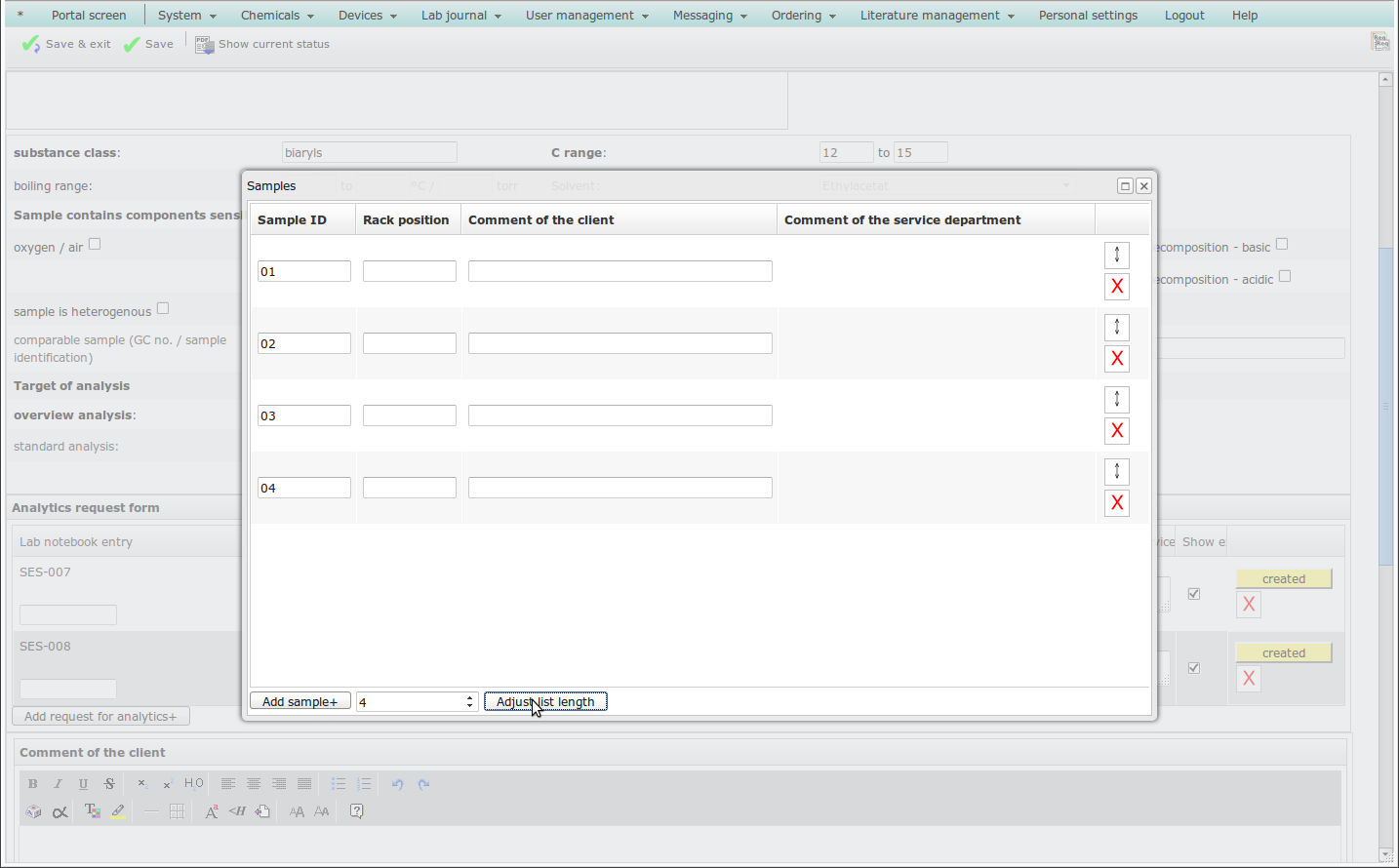Click the Save & exit checkmark icon

[31, 45]
